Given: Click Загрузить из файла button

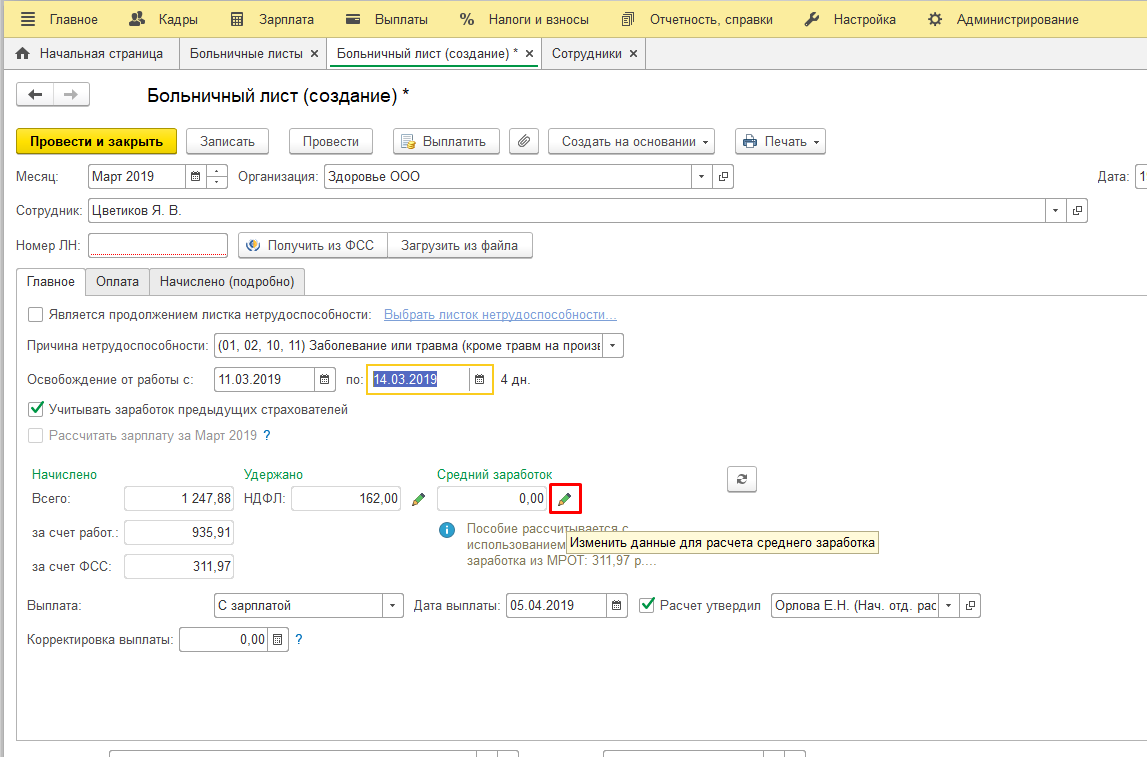Looking at the screenshot, I should [x=459, y=245].
